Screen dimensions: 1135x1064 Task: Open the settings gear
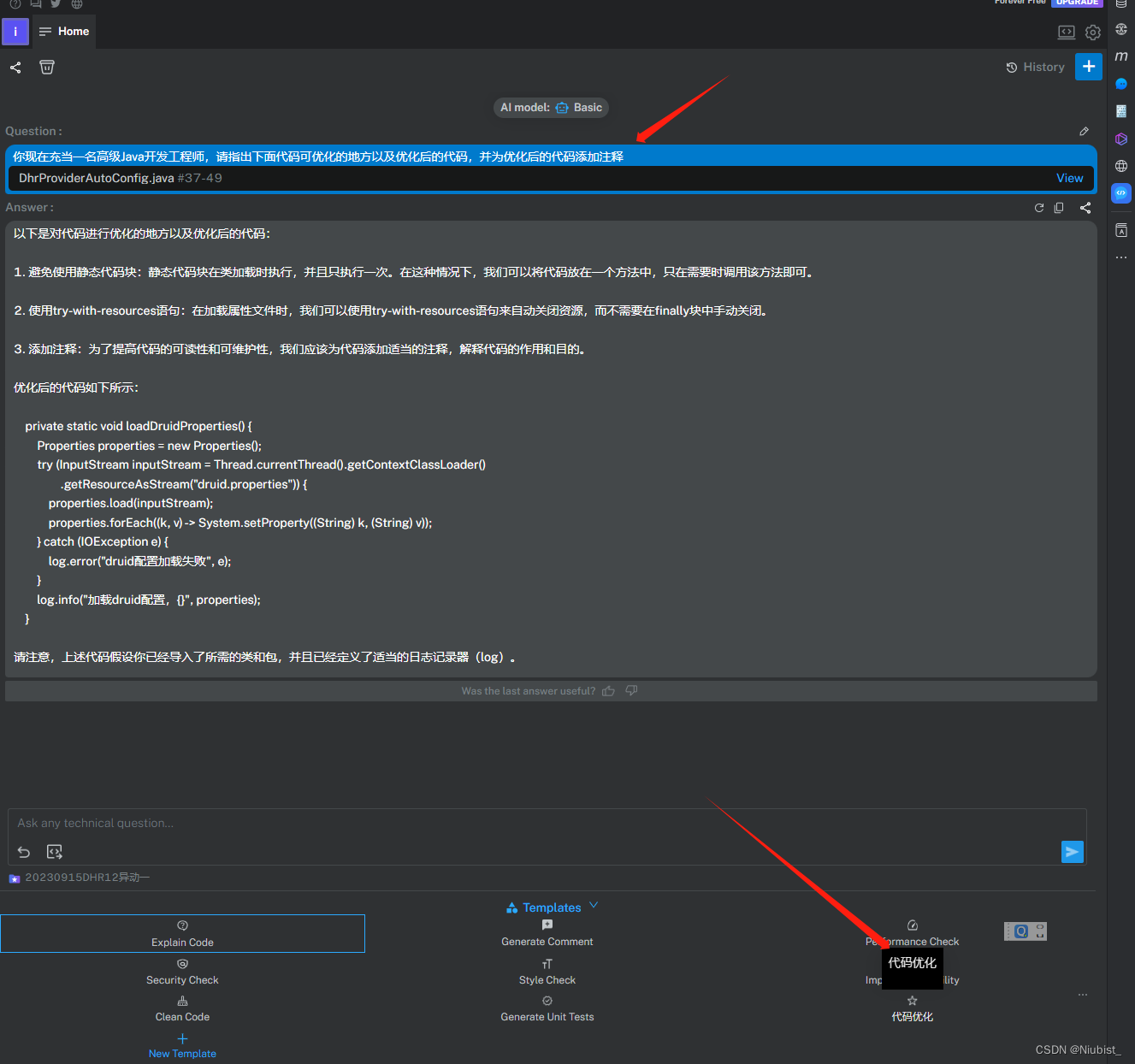tap(1093, 33)
